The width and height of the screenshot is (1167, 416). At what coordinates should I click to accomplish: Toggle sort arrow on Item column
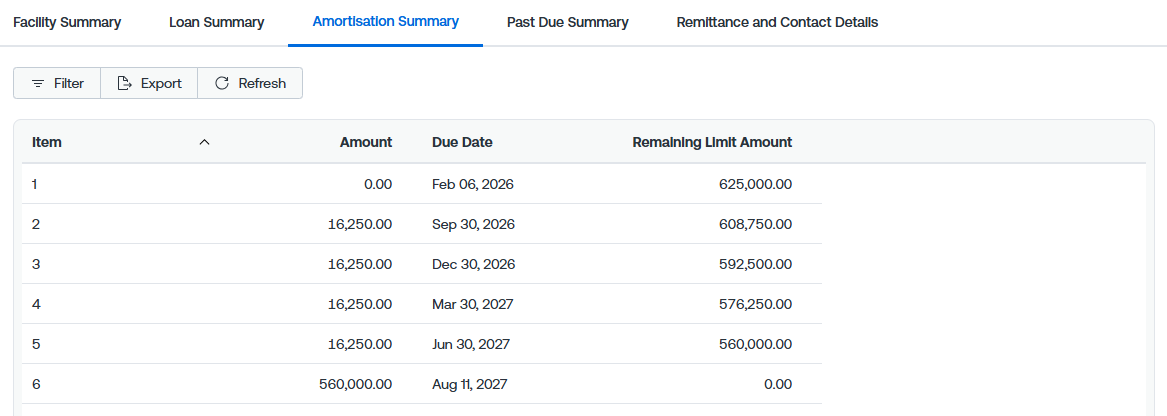pyautogui.click(x=205, y=142)
